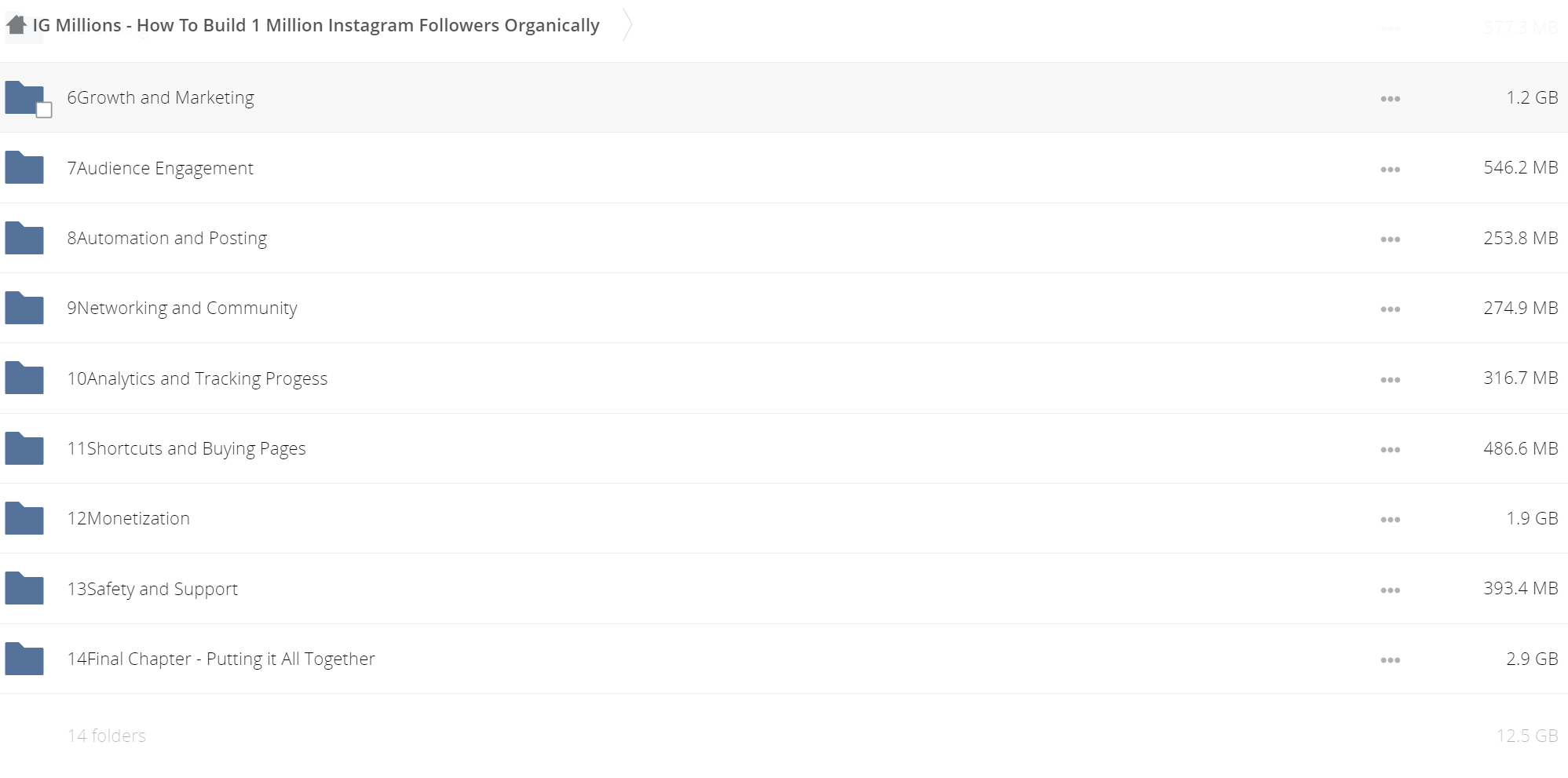This screenshot has width=1568, height=778.
Task: Open the 7Audience Engagement folder name
Action: [160, 168]
